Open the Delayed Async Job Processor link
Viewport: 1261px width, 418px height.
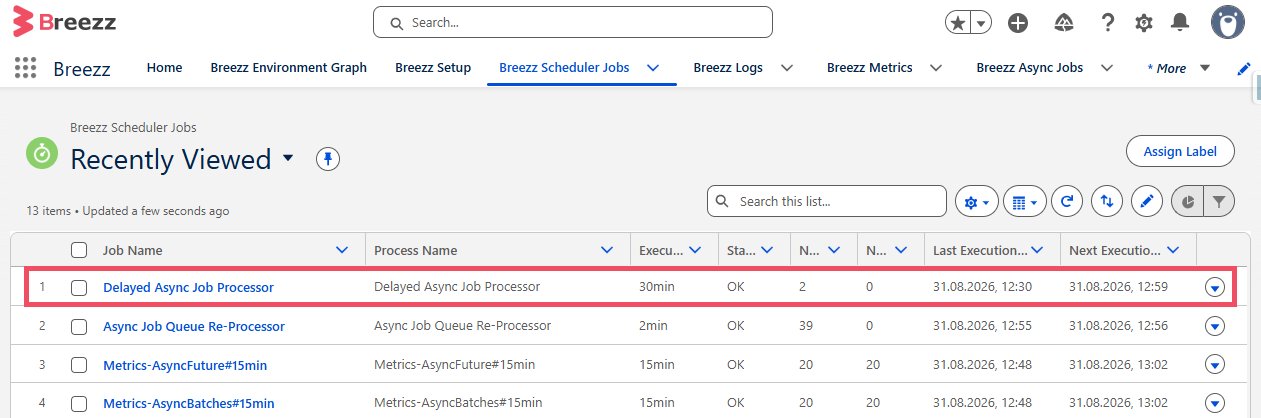(188, 287)
